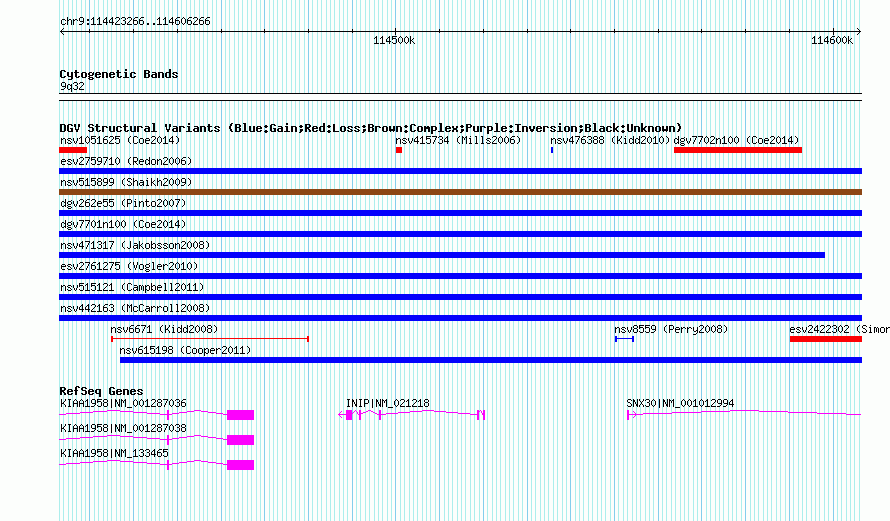This screenshot has width=890, height=521.
Task: Click the nsv615198 (Cooper2011) label
Action: click(185, 350)
